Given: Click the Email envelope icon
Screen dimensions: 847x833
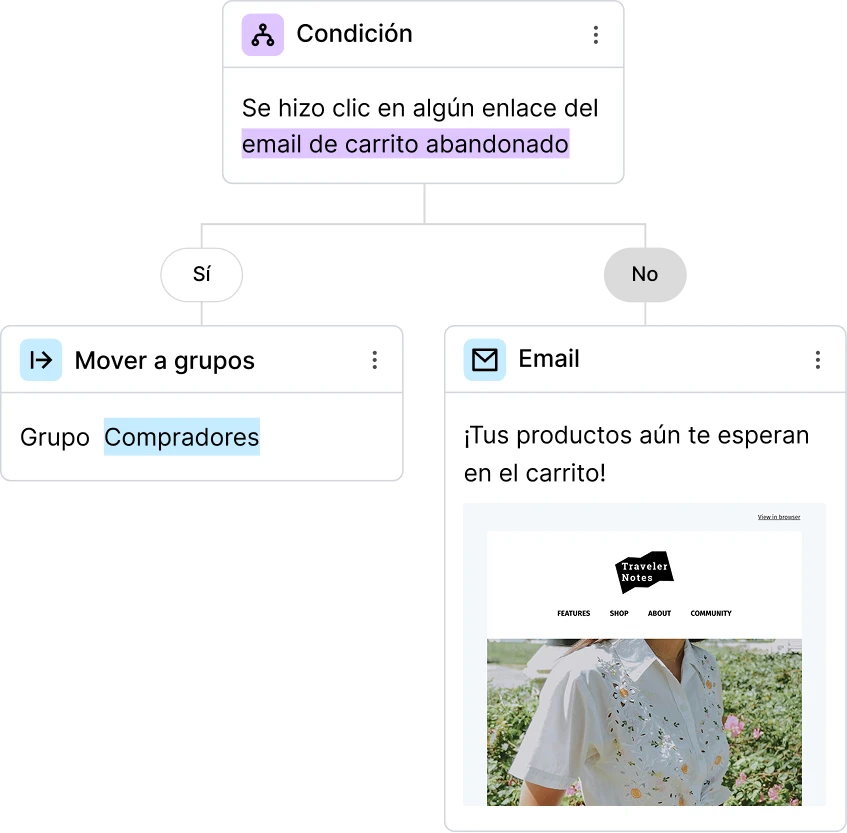Looking at the screenshot, I should [485, 360].
